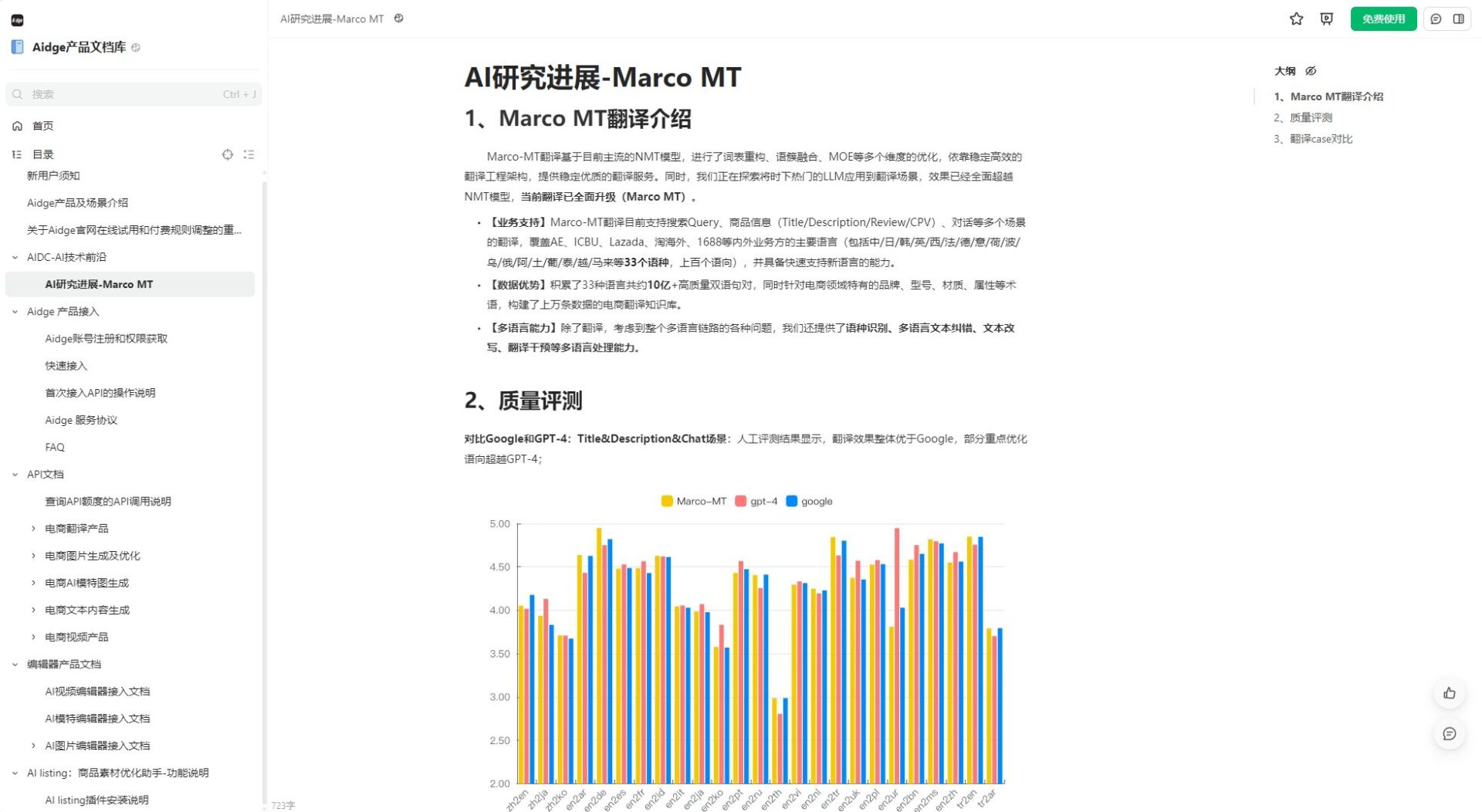The height and width of the screenshot is (812, 1482).
Task: Click the globe icon next to document title
Action: 398,18
